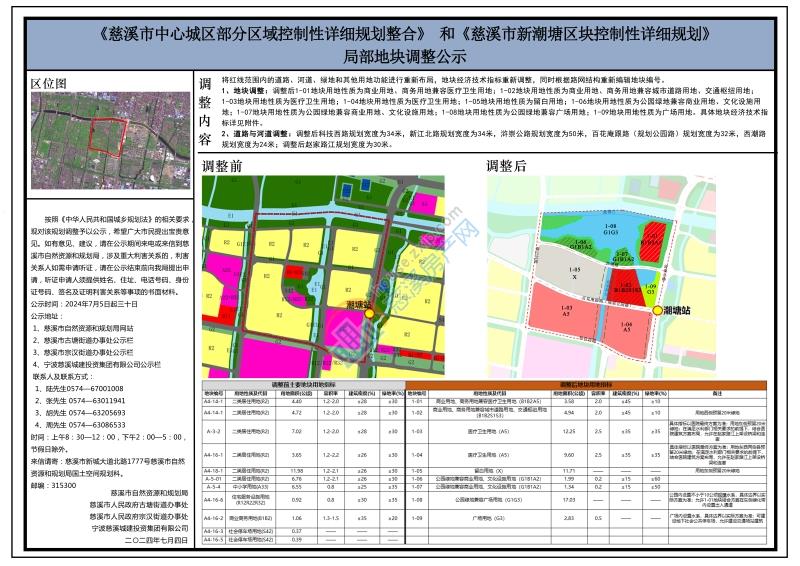Click the 调整前 map heading
The height and width of the screenshot is (566, 800).
(x=223, y=166)
